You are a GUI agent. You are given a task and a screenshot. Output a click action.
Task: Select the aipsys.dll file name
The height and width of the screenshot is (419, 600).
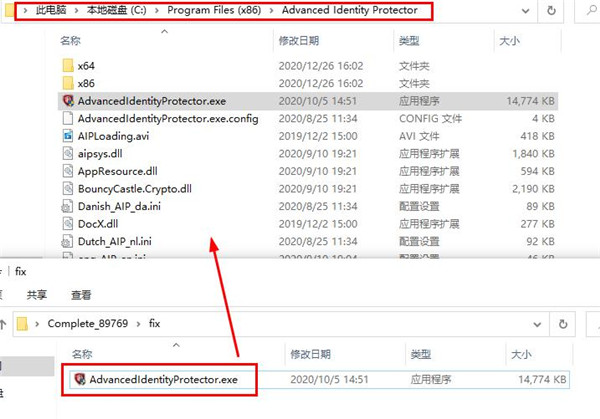click(x=100, y=154)
